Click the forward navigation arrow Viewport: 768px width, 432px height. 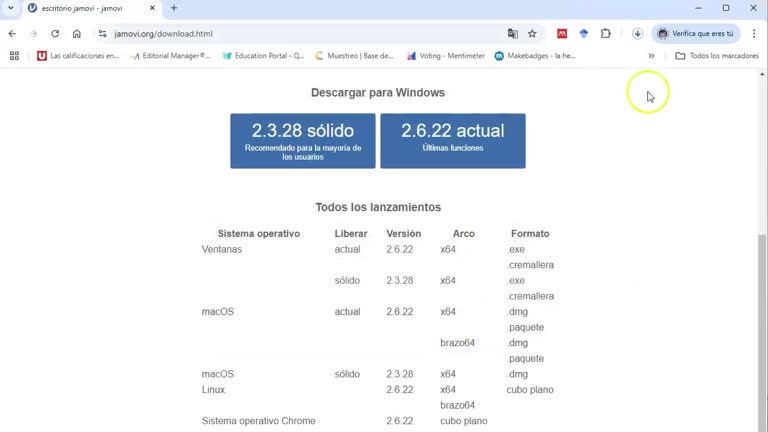coord(33,34)
